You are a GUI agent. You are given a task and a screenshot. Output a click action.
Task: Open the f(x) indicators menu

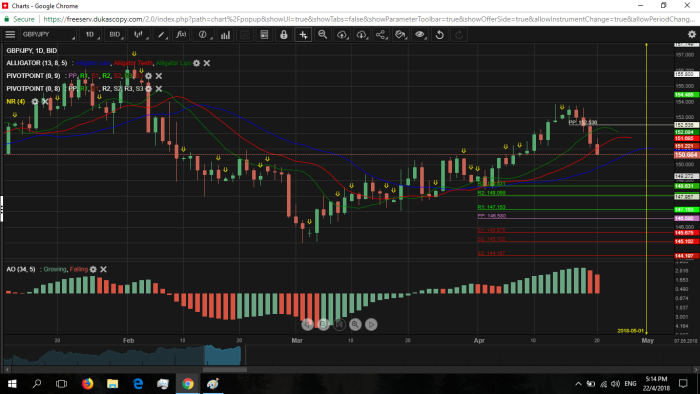[181, 34]
